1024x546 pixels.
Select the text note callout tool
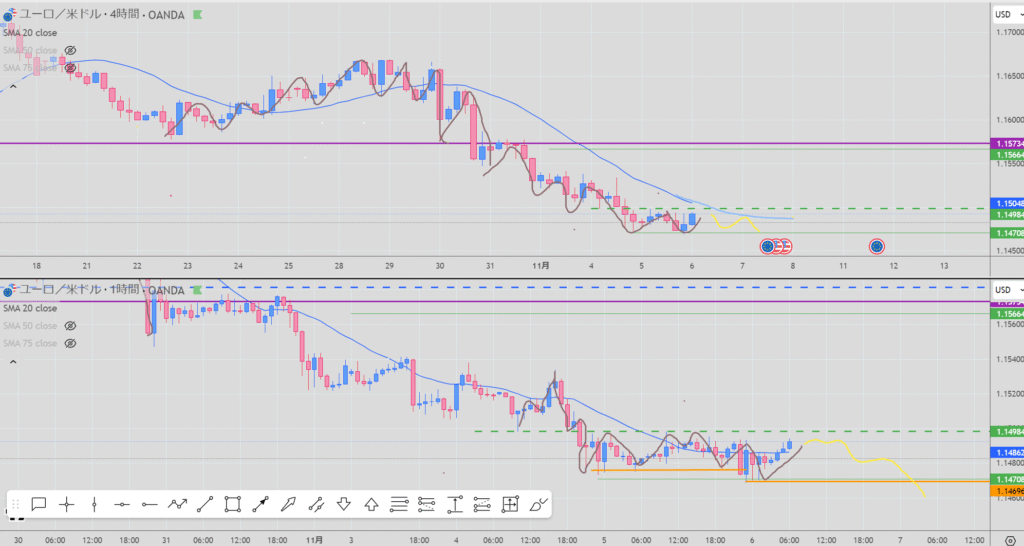point(39,505)
